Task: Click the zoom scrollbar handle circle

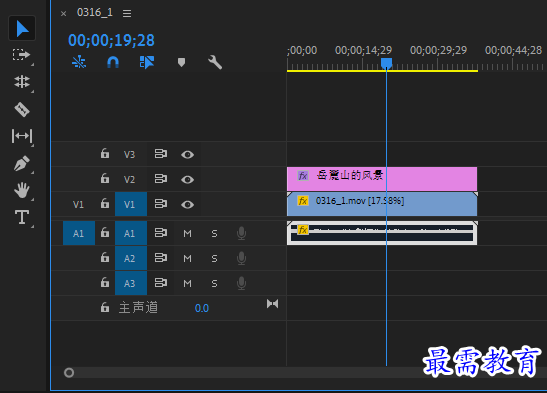Action: tap(69, 373)
